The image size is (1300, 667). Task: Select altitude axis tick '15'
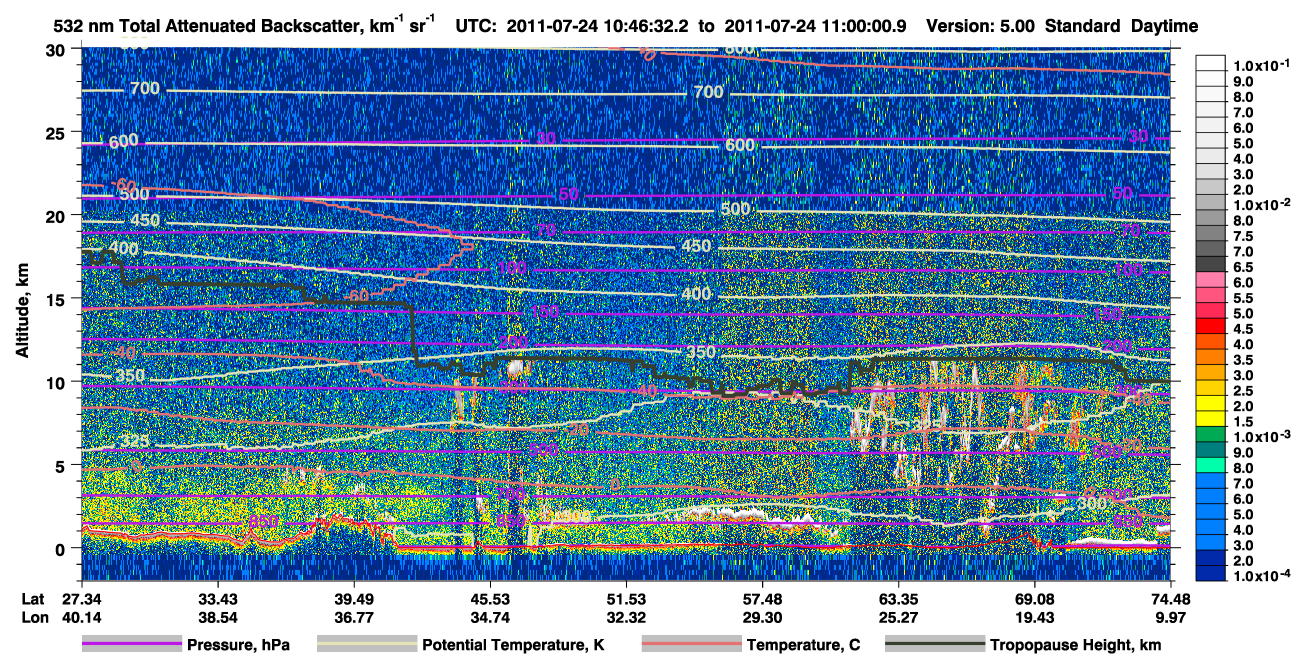click(x=57, y=298)
